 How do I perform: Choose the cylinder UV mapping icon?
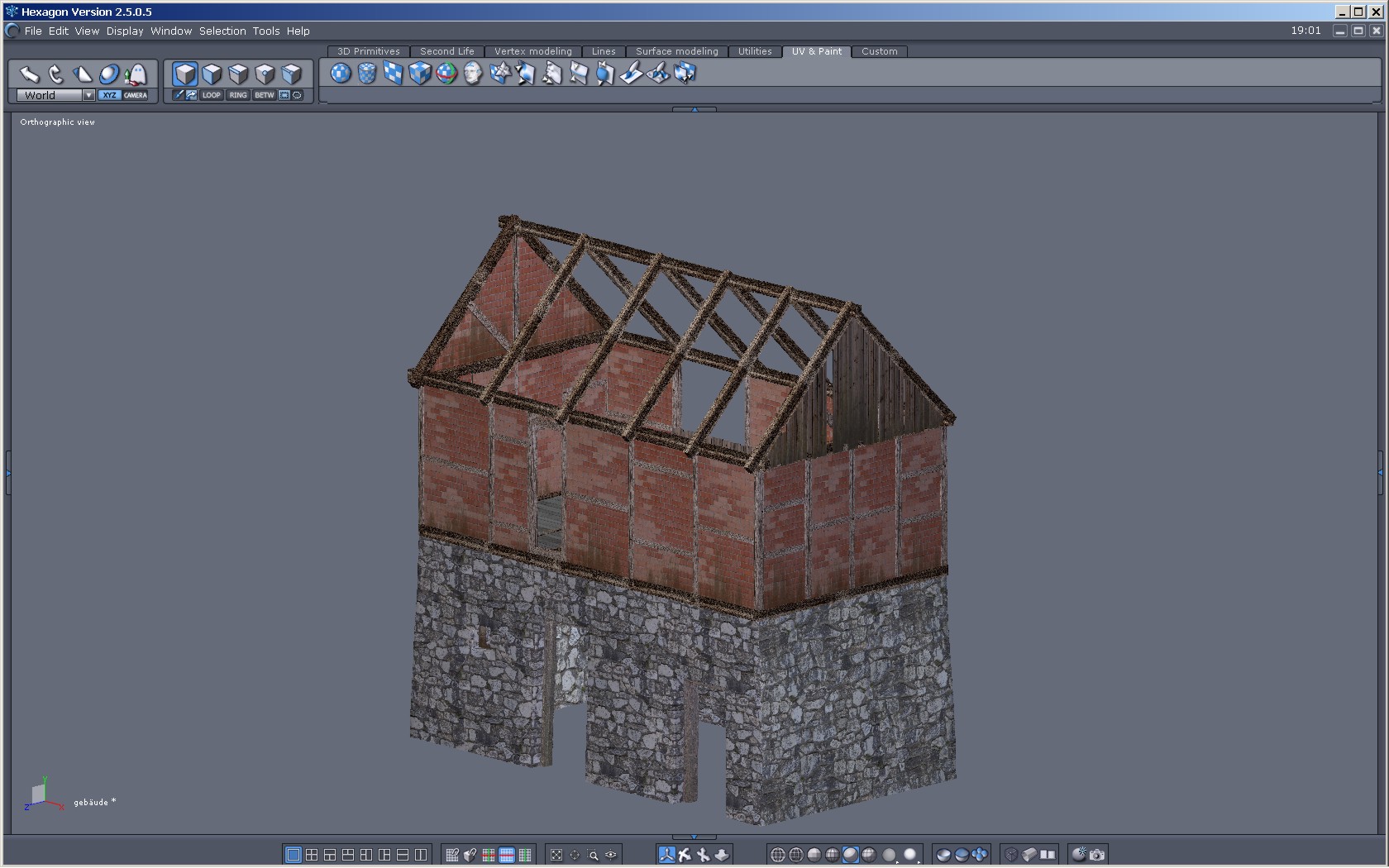(x=367, y=74)
